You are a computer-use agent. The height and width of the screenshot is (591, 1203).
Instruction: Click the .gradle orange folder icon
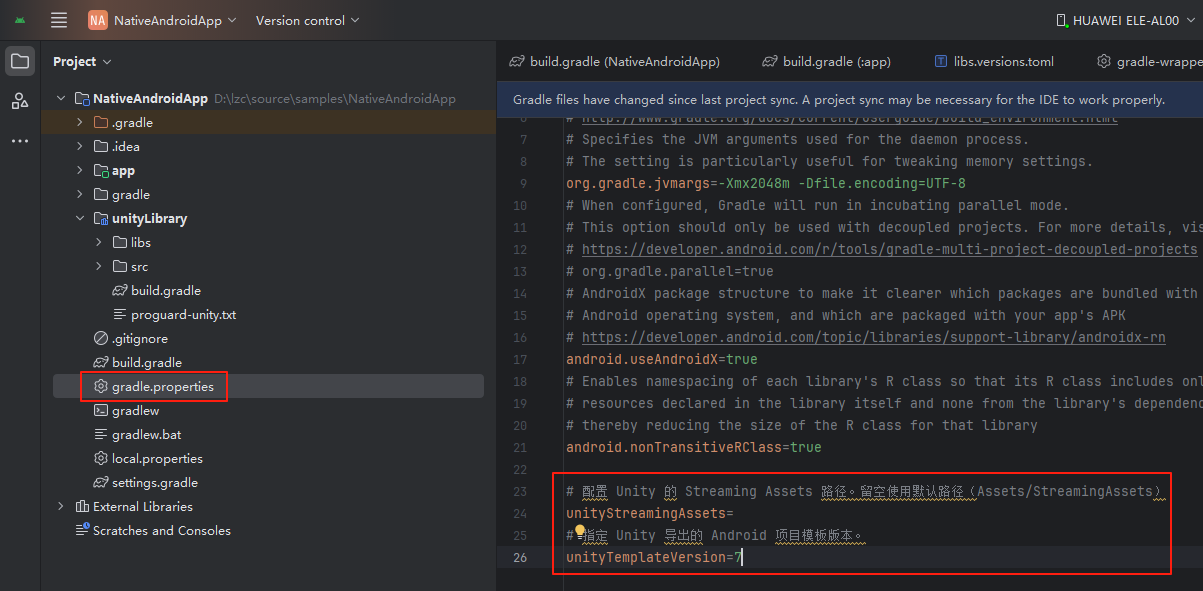tap(101, 123)
